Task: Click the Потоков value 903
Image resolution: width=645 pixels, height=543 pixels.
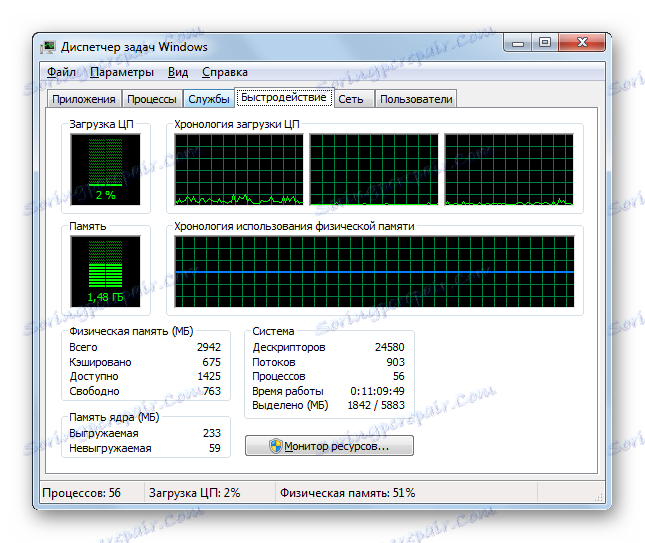Action: coord(395,362)
